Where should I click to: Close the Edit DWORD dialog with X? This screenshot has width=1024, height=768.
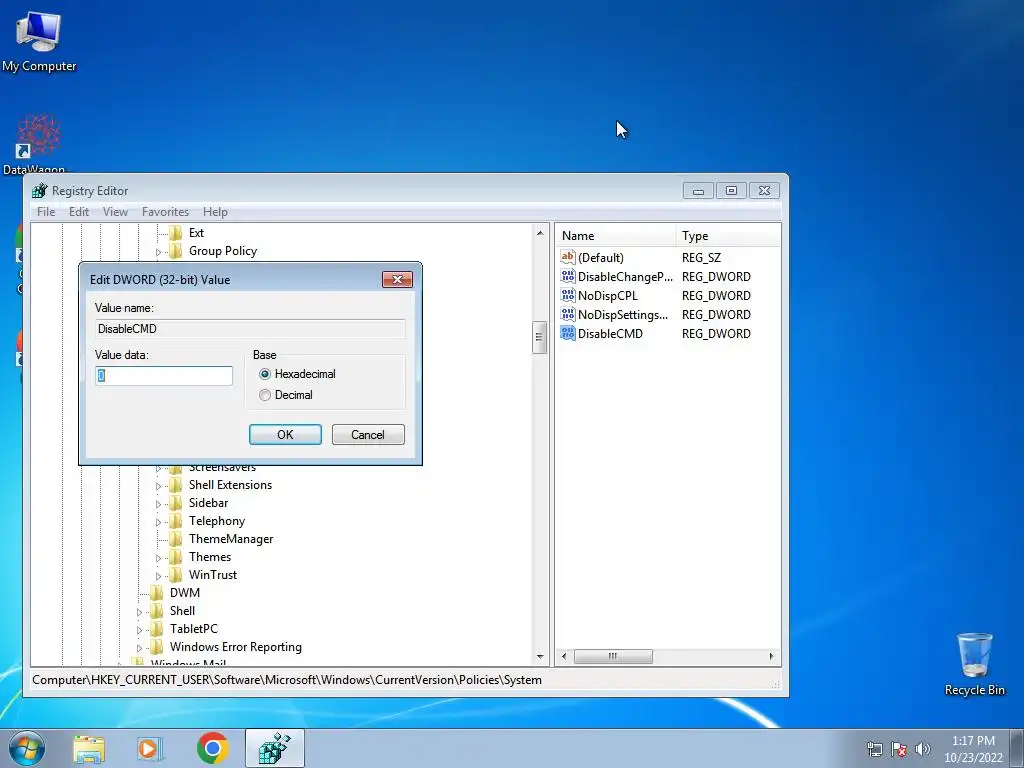tap(397, 280)
